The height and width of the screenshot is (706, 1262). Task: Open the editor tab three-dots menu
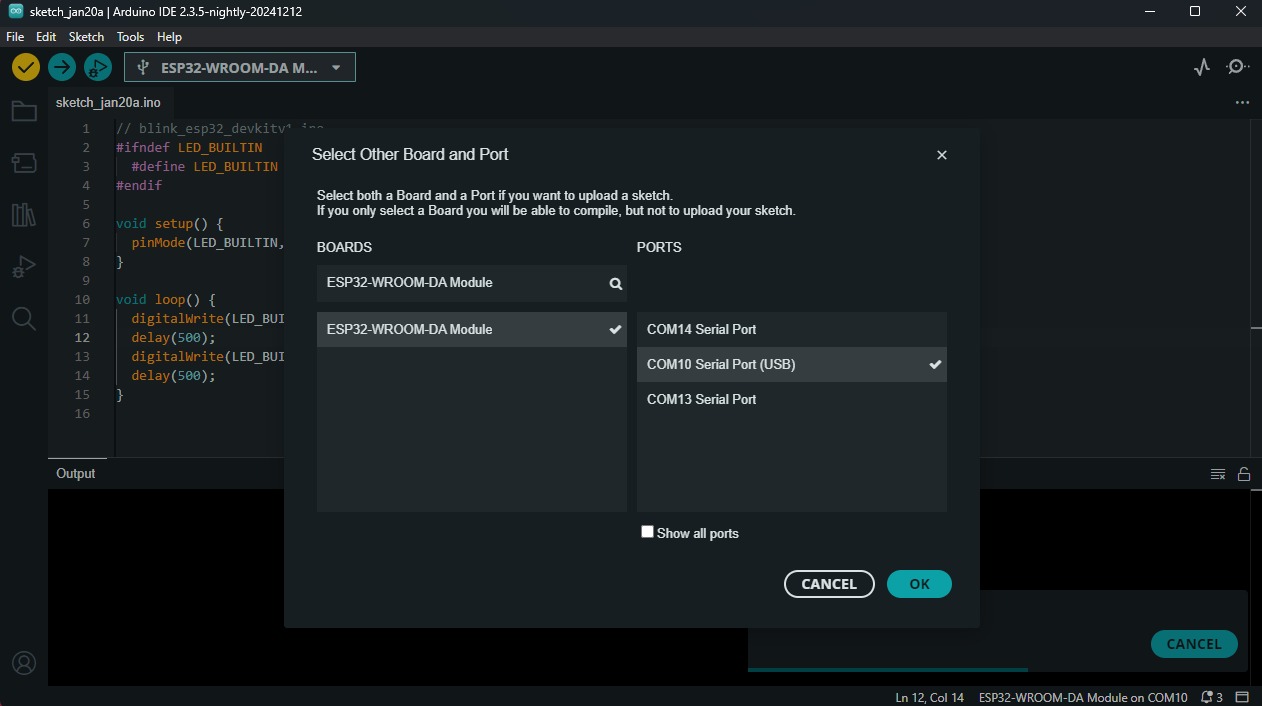(x=1242, y=102)
